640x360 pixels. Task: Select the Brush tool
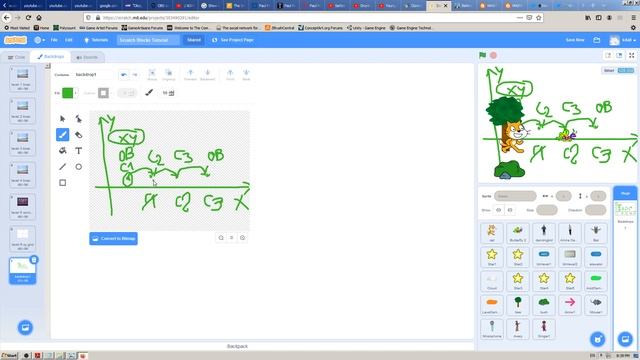click(62, 135)
